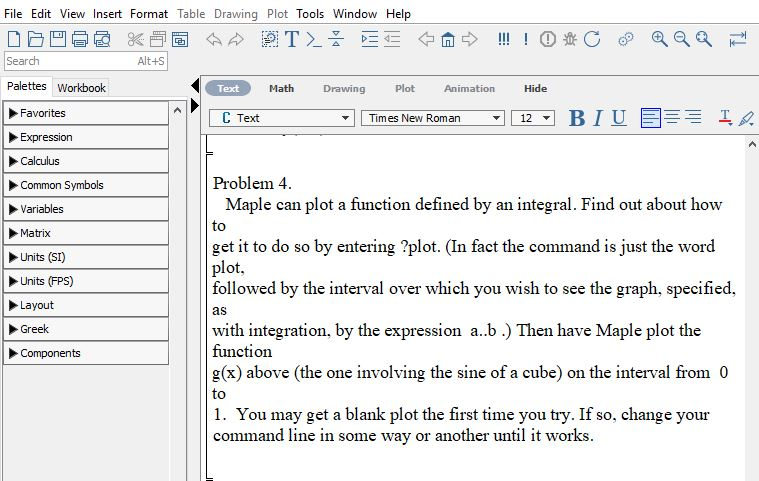Expand the Variables palette

coord(86,209)
